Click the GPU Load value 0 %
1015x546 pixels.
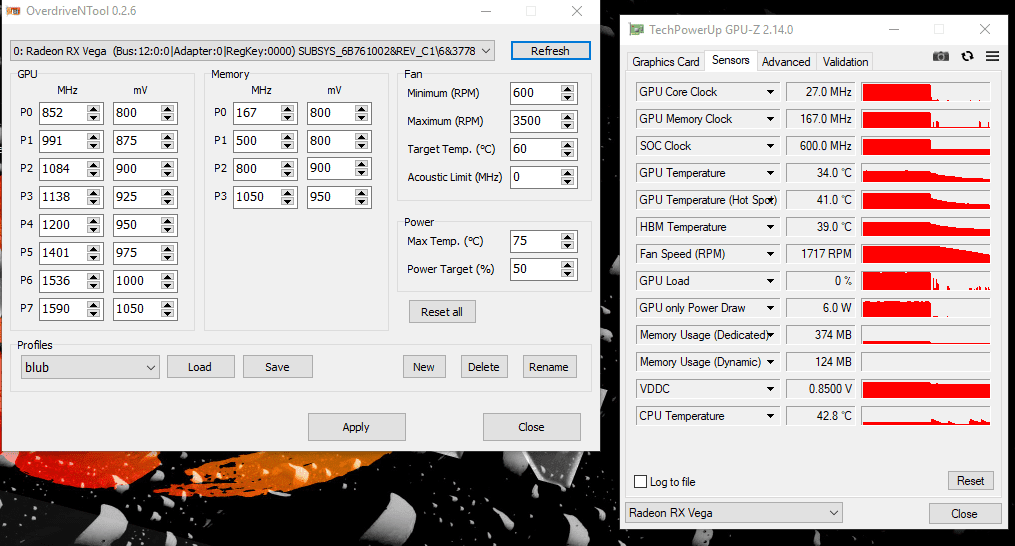[x=821, y=281]
